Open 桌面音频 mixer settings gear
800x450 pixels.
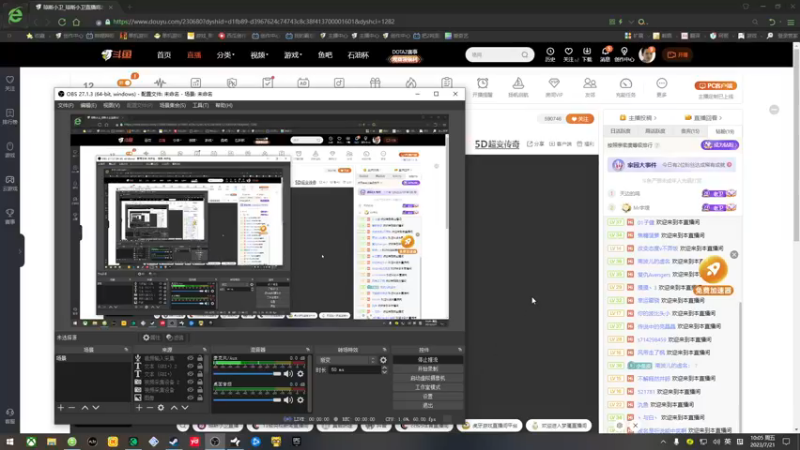click(x=301, y=400)
